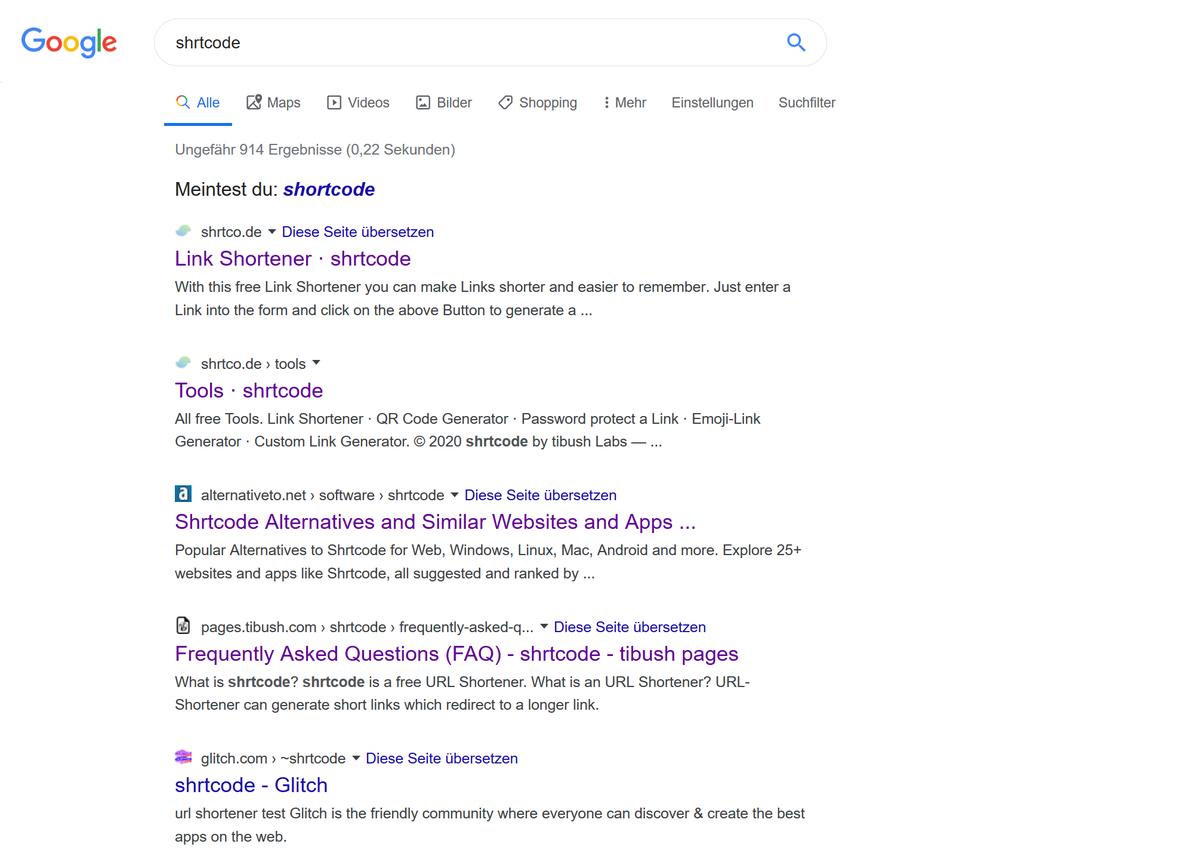This screenshot has width=1200, height=850.
Task: Open dropdown arrow next to shrtco.de
Action: click(x=272, y=231)
